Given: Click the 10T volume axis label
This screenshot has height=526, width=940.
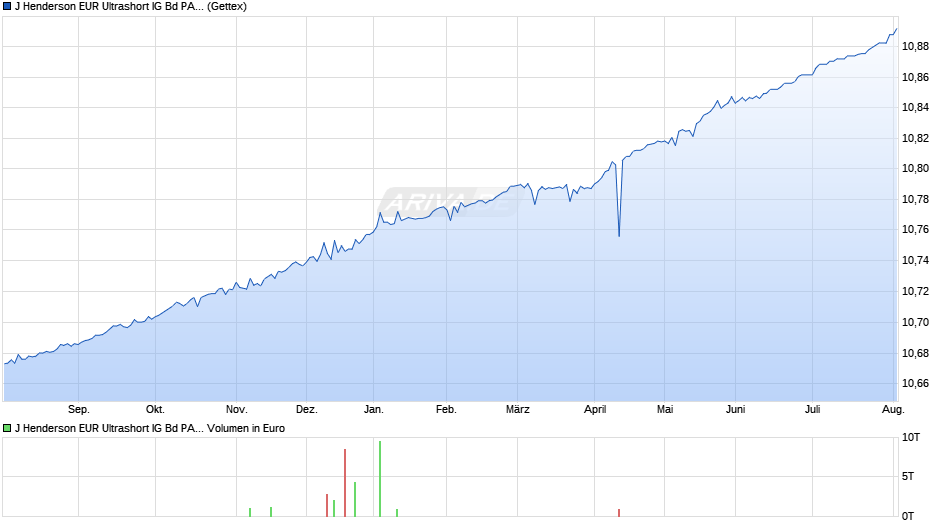Looking at the screenshot, I should click(911, 438).
